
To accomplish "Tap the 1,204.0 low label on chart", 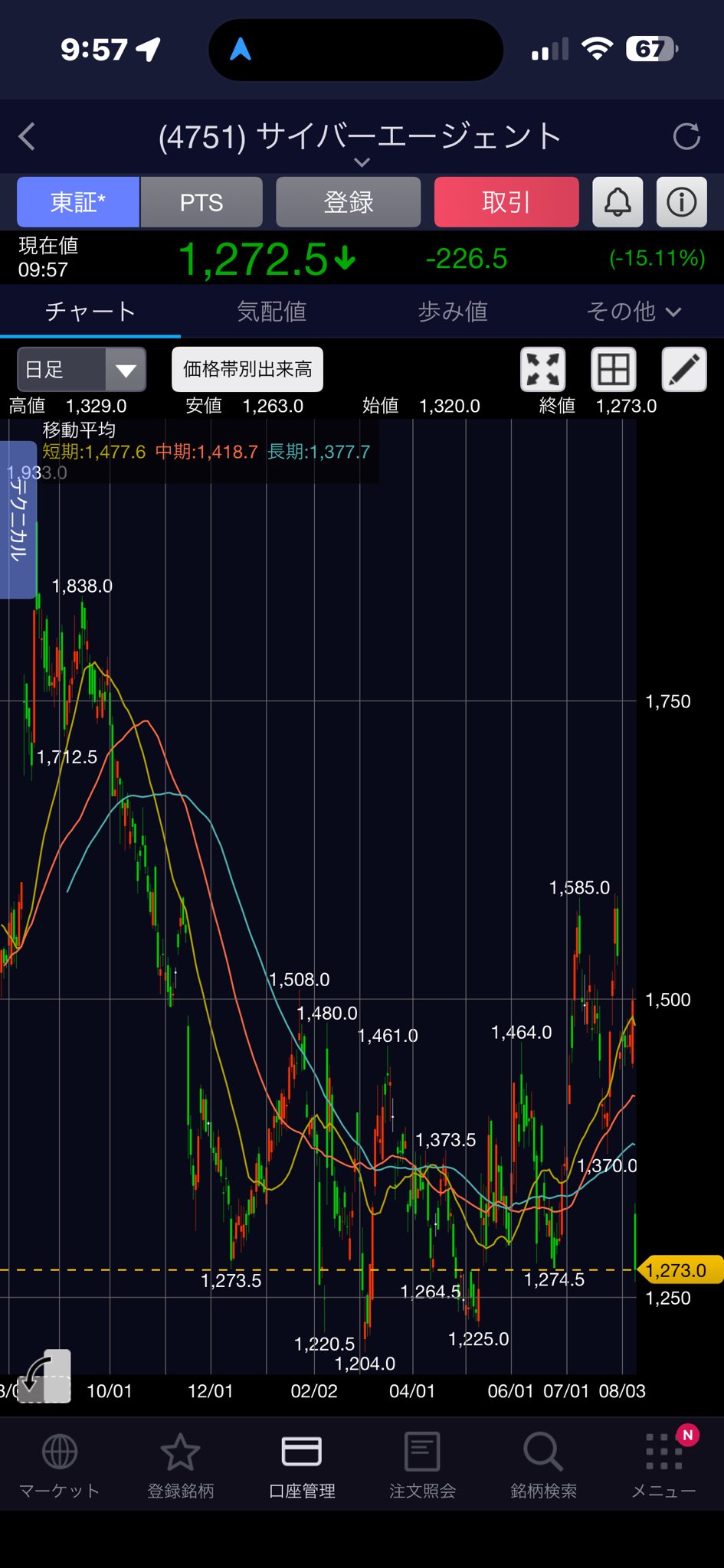I will click(x=365, y=1364).
